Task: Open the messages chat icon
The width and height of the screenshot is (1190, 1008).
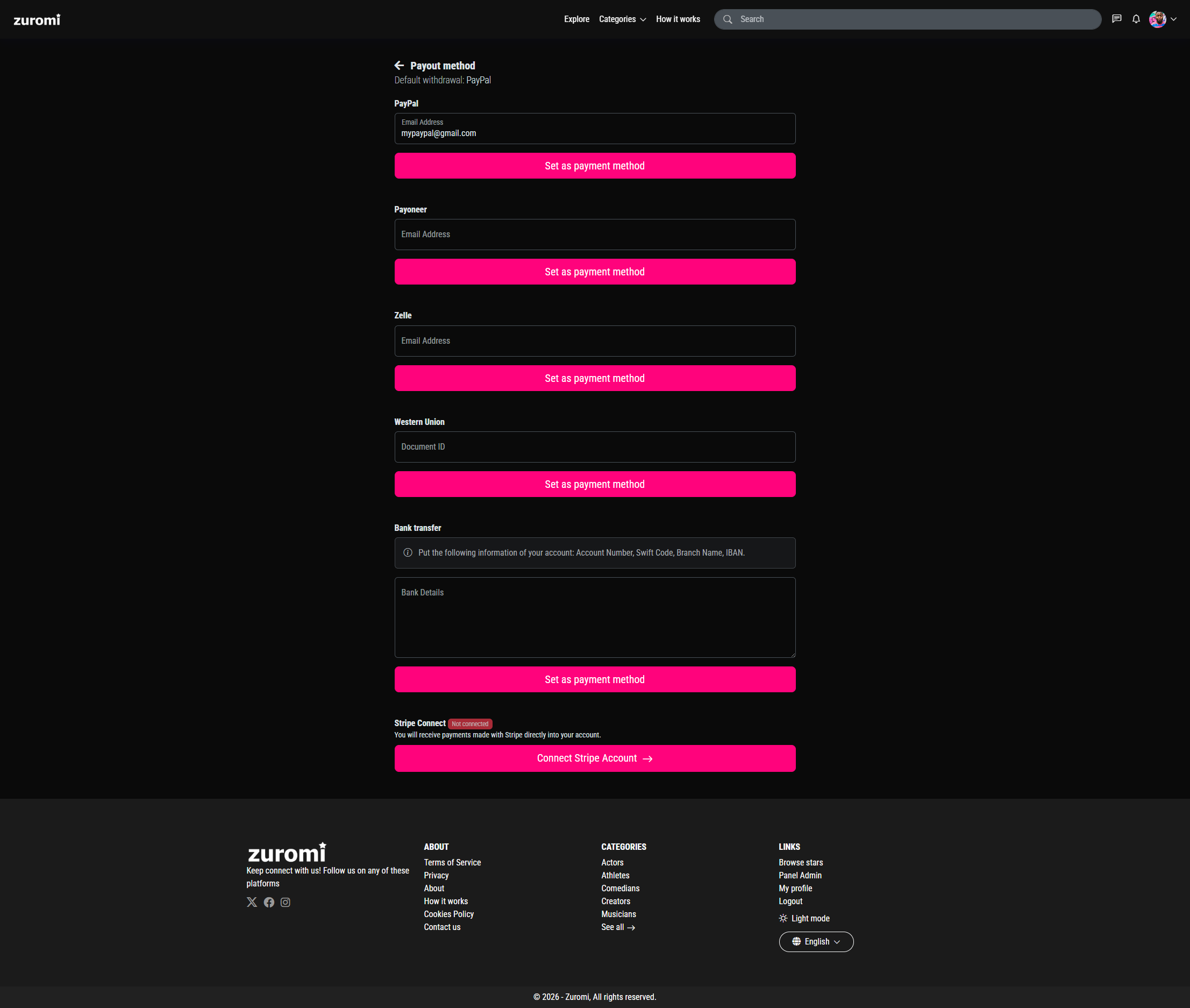Action: [1116, 19]
